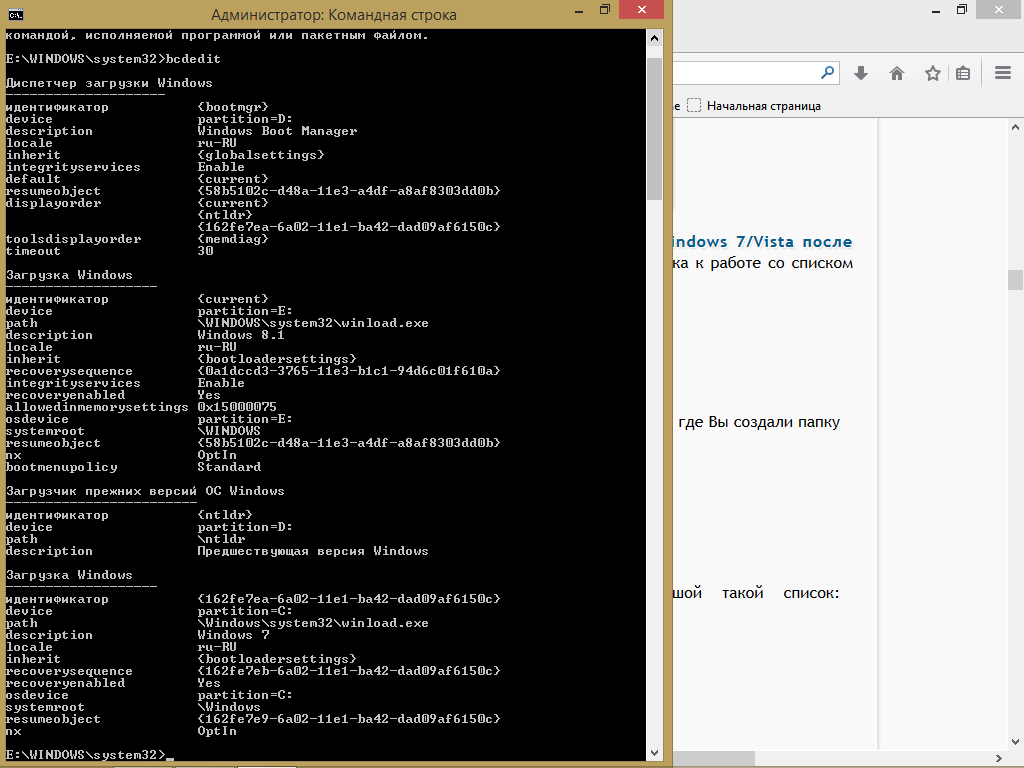Open the blue 'Windows 7/Vista после' heading link
1024x768 pixels.
[x=763, y=242]
